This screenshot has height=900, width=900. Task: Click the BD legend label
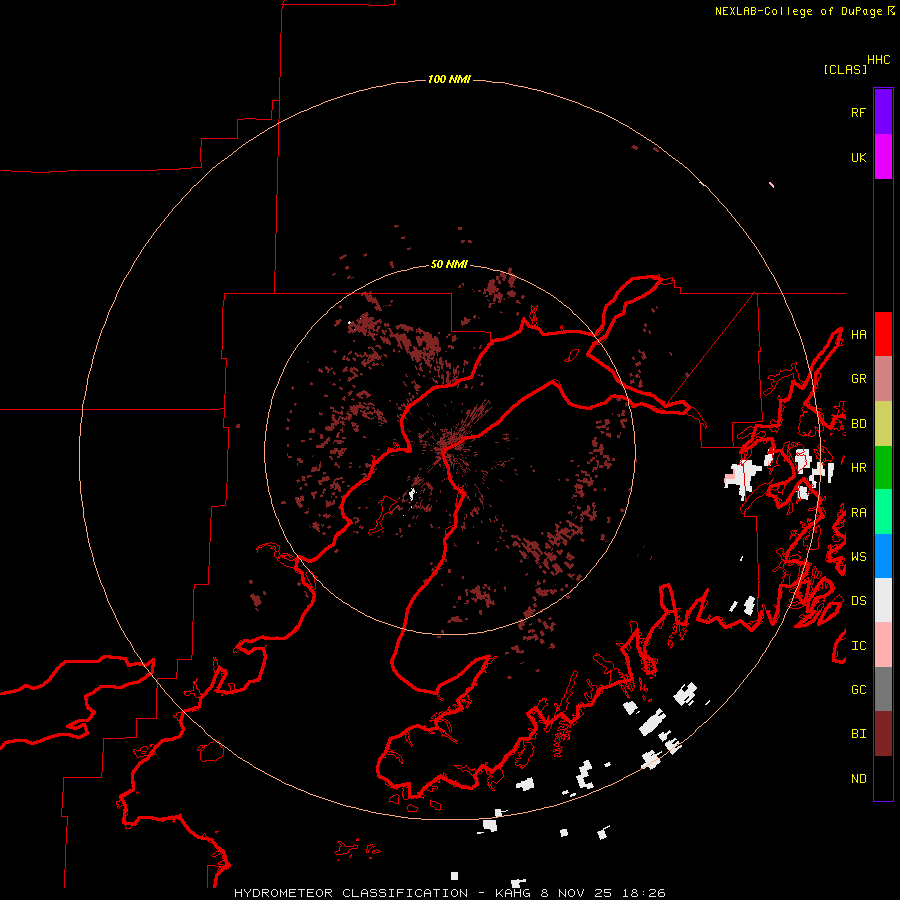point(858,424)
